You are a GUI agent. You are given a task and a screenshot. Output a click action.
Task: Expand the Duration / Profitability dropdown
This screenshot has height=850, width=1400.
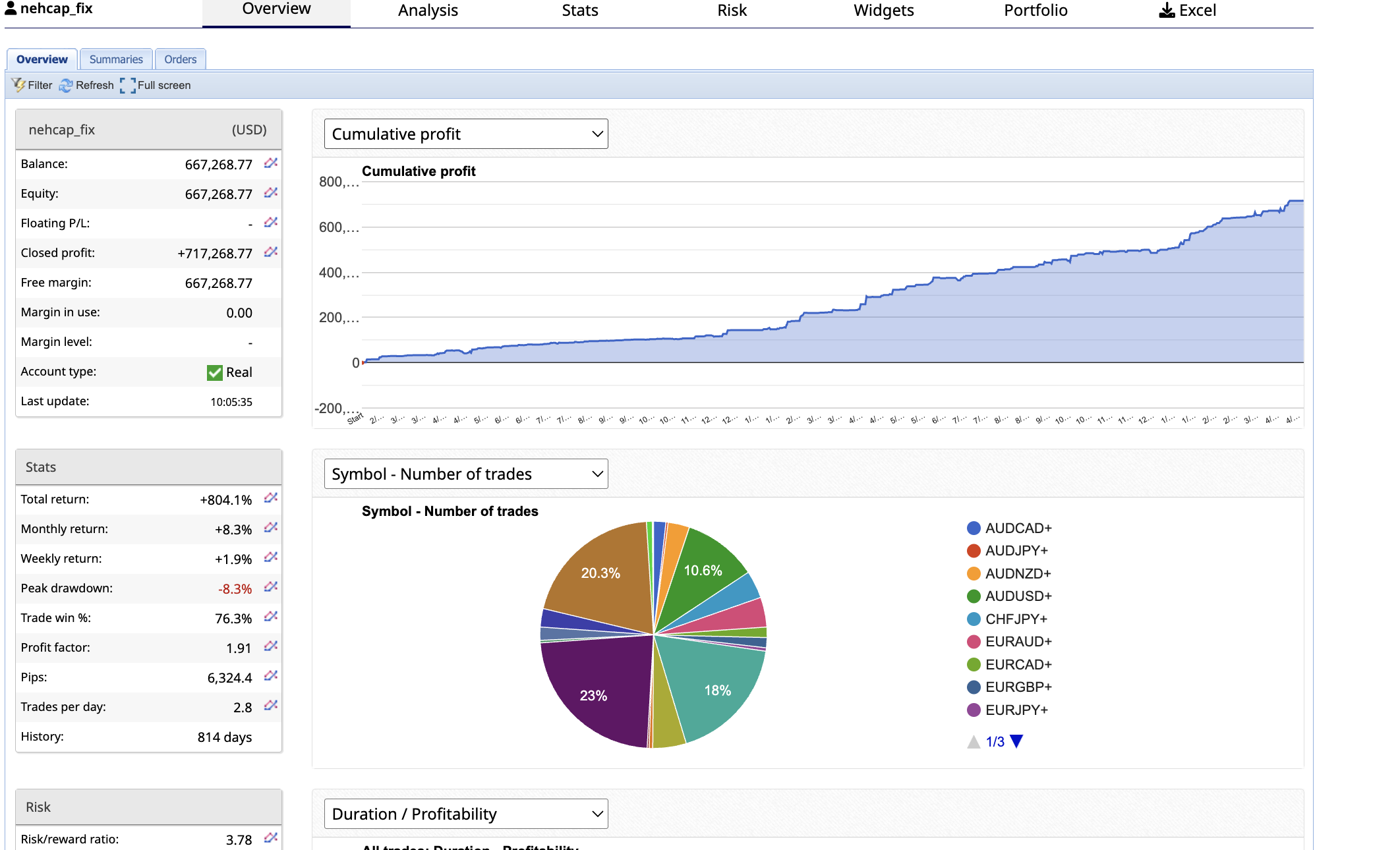[466, 814]
